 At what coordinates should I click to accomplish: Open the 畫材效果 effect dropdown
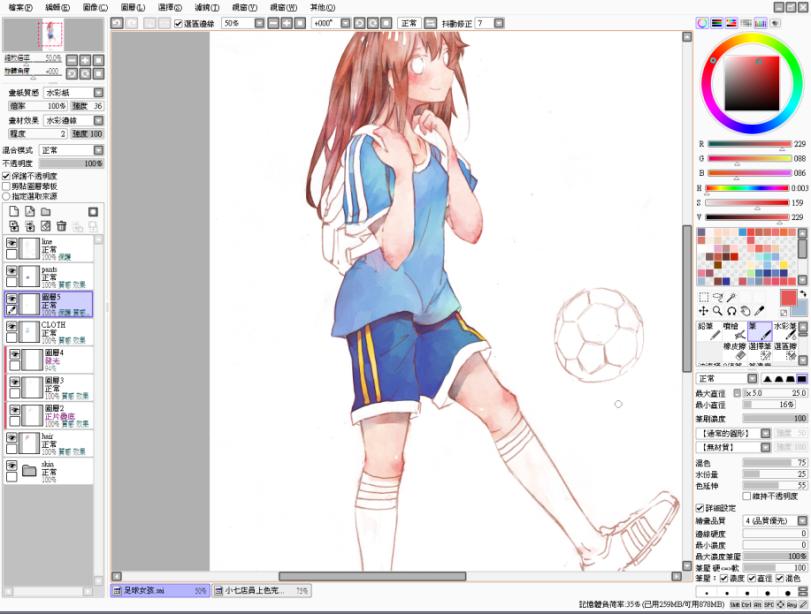tap(98, 121)
